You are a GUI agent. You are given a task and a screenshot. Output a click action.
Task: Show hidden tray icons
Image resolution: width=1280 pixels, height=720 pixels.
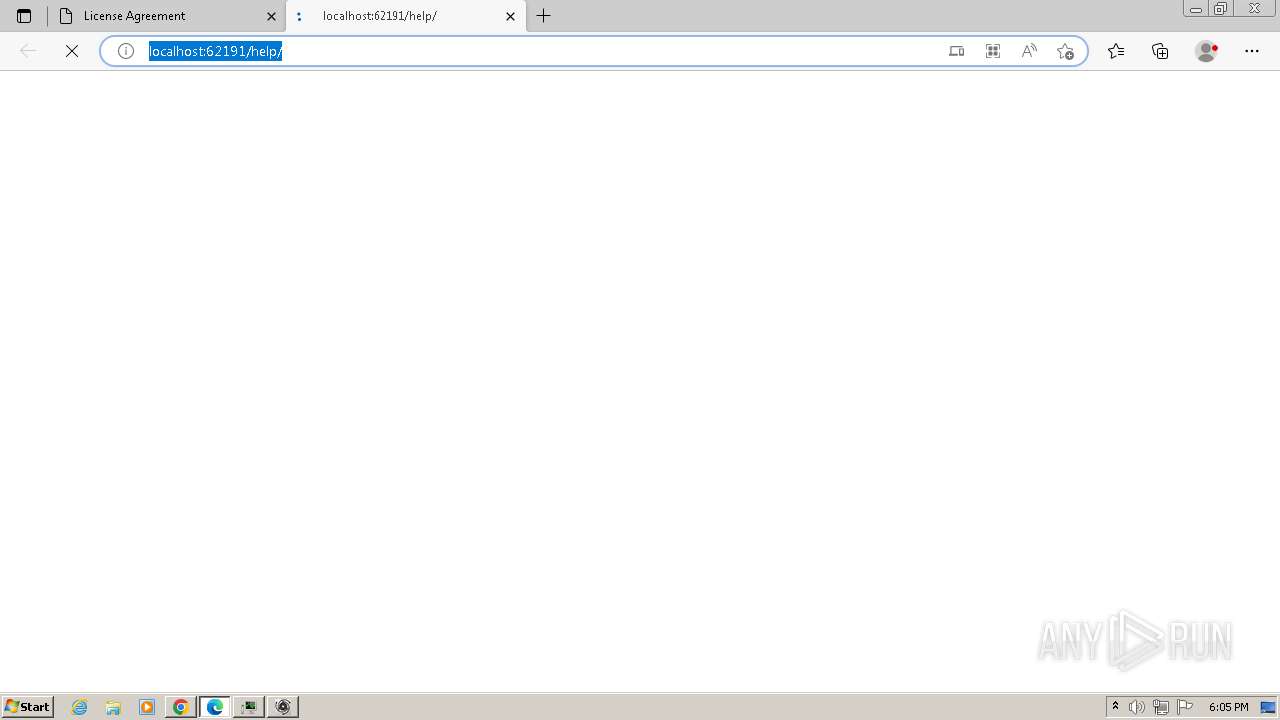click(x=1116, y=707)
